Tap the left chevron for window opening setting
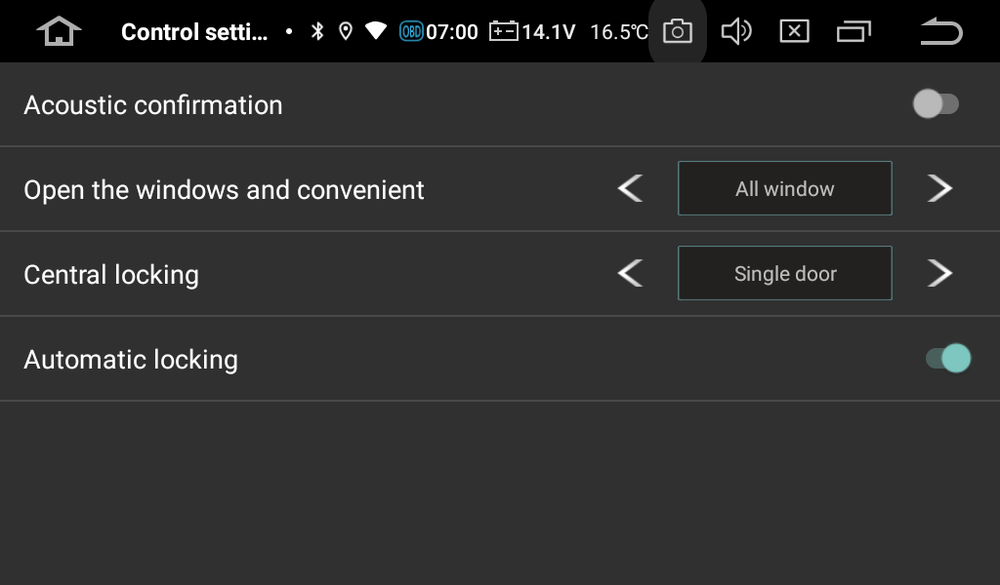The width and height of the screenshot is (1000, 585). coord(630,188)
